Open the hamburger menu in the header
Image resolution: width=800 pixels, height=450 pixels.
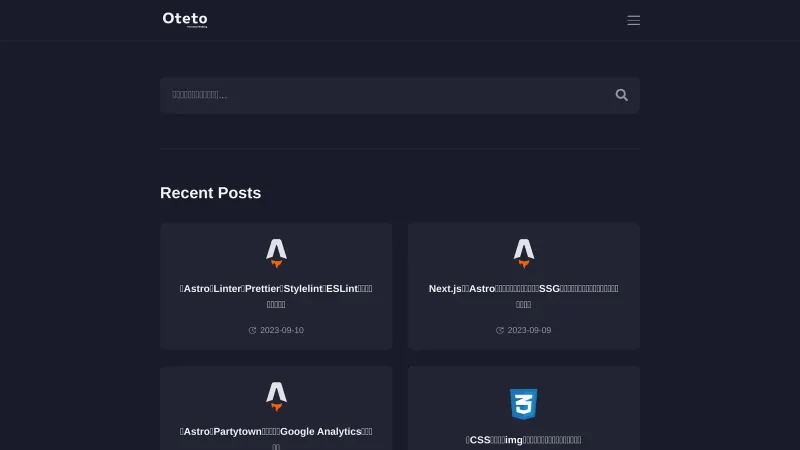(633, 20)
